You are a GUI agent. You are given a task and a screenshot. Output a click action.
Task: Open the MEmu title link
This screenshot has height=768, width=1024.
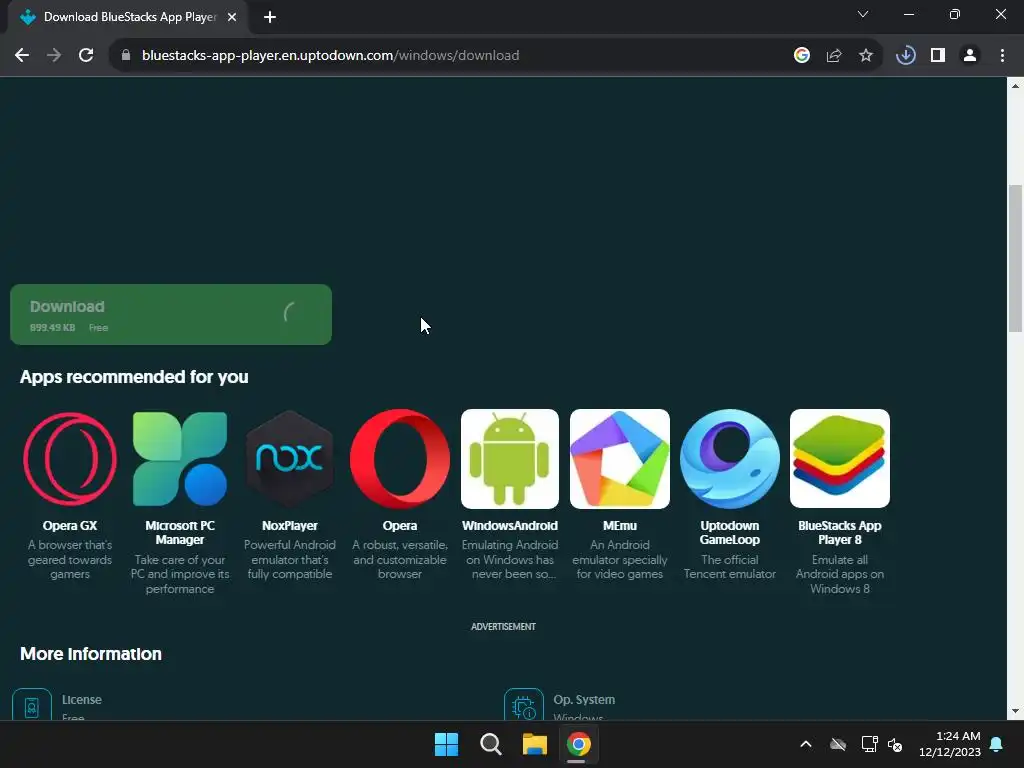pos(620,526)
